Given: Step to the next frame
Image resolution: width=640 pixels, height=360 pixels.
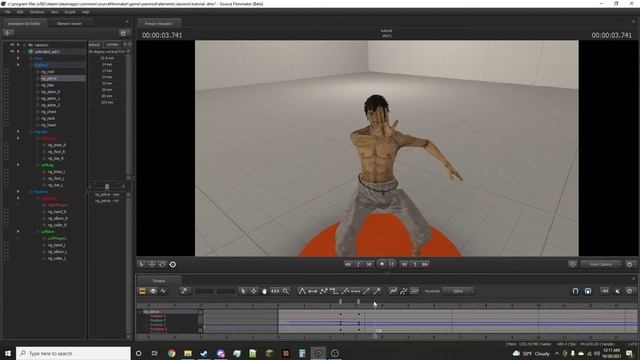Looking at the screenshot, I should [404, 264].
